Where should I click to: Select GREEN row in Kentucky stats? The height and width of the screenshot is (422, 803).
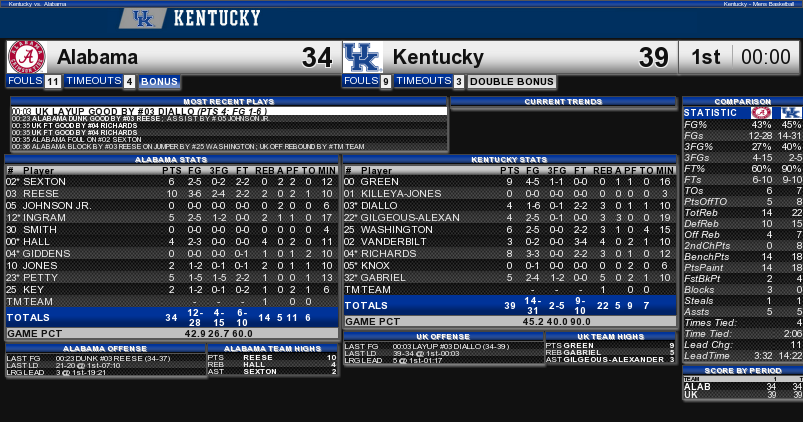pos(510,182)
